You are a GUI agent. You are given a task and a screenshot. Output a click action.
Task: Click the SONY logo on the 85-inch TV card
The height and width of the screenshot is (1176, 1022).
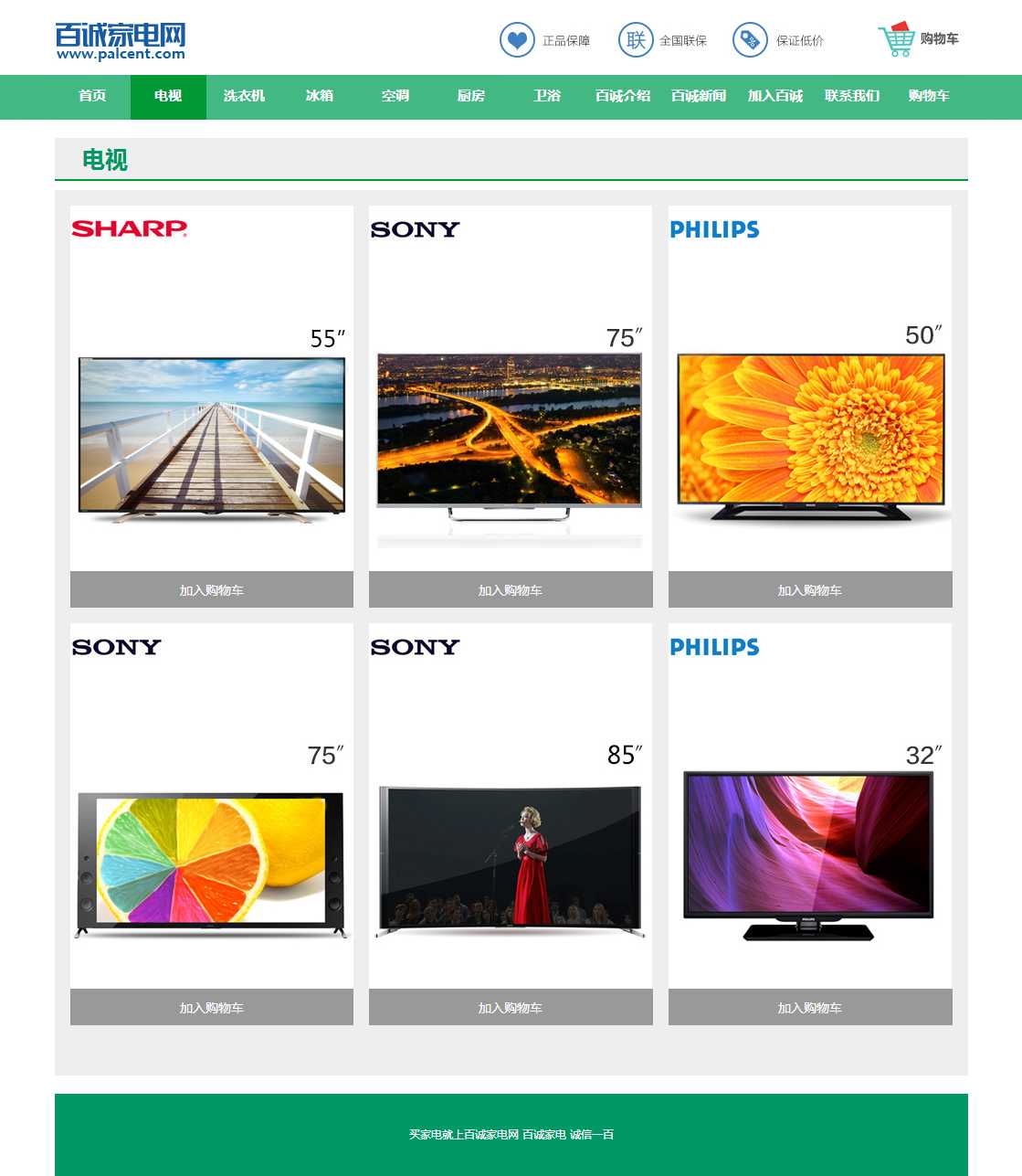click(415, 647)
